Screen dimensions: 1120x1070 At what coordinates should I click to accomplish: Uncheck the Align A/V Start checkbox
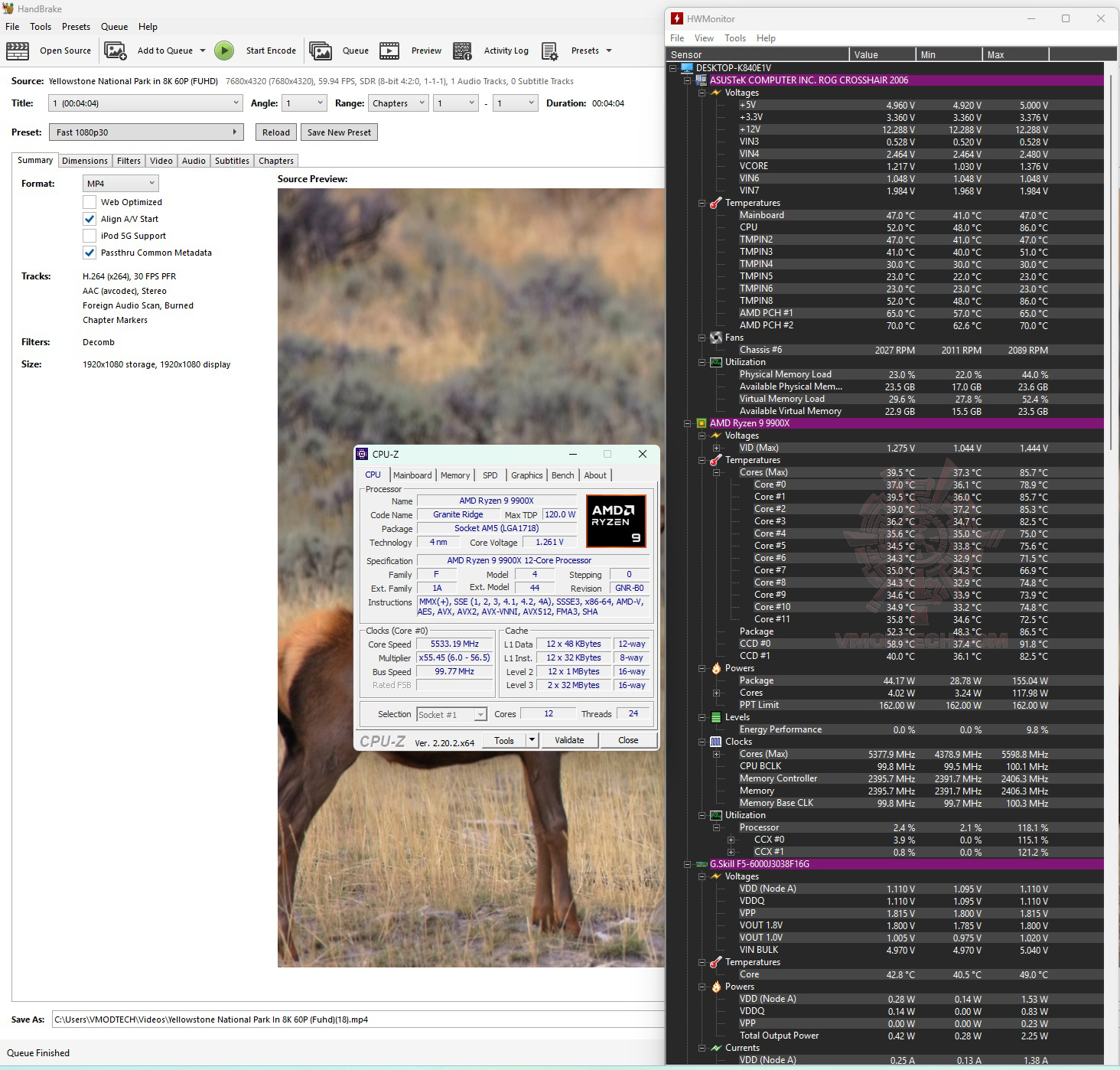[x=90, y=219]
